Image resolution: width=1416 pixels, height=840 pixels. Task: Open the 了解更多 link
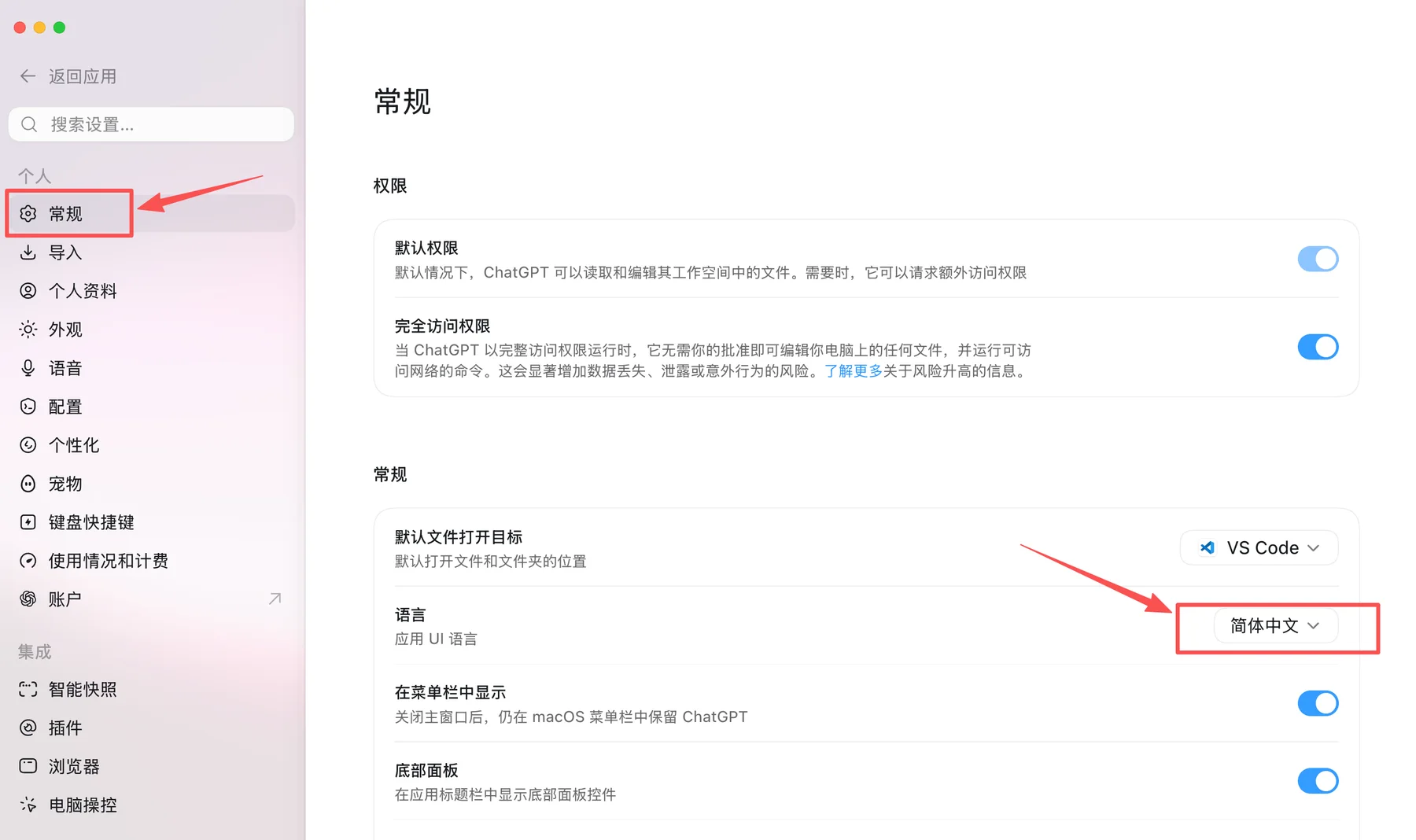point(853,371)
